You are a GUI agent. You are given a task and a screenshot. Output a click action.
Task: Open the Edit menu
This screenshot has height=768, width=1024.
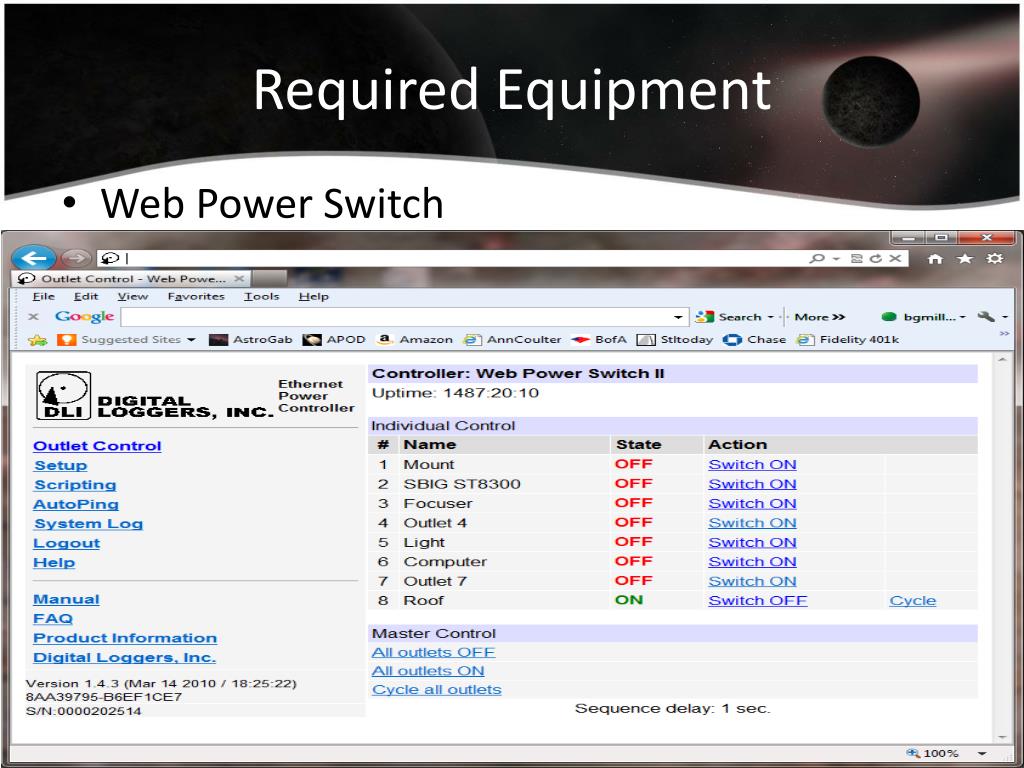point(86,296)
